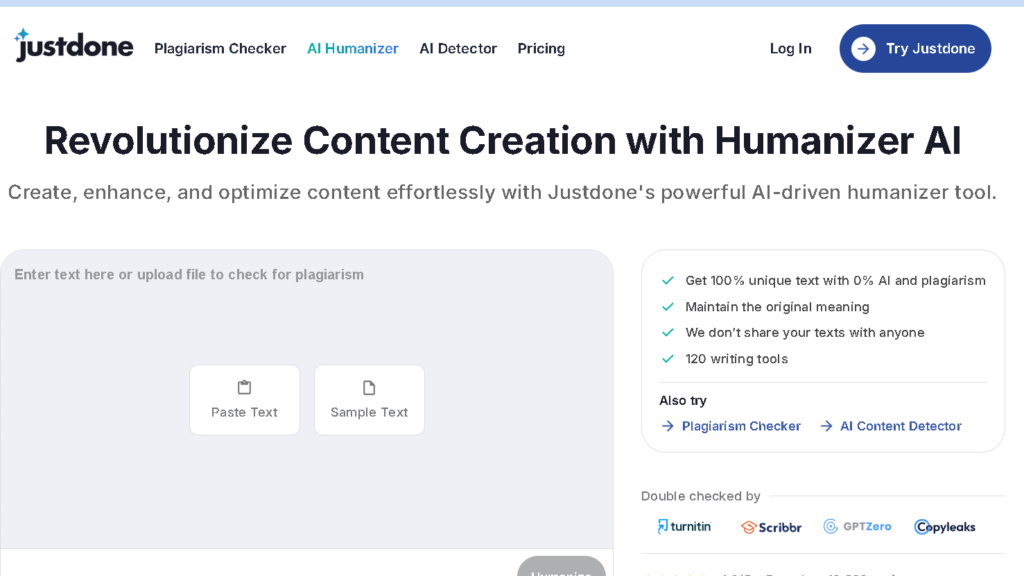Screen dimensions: 1024x576
Task: Open the Pricing page
Action: (541, 49)
